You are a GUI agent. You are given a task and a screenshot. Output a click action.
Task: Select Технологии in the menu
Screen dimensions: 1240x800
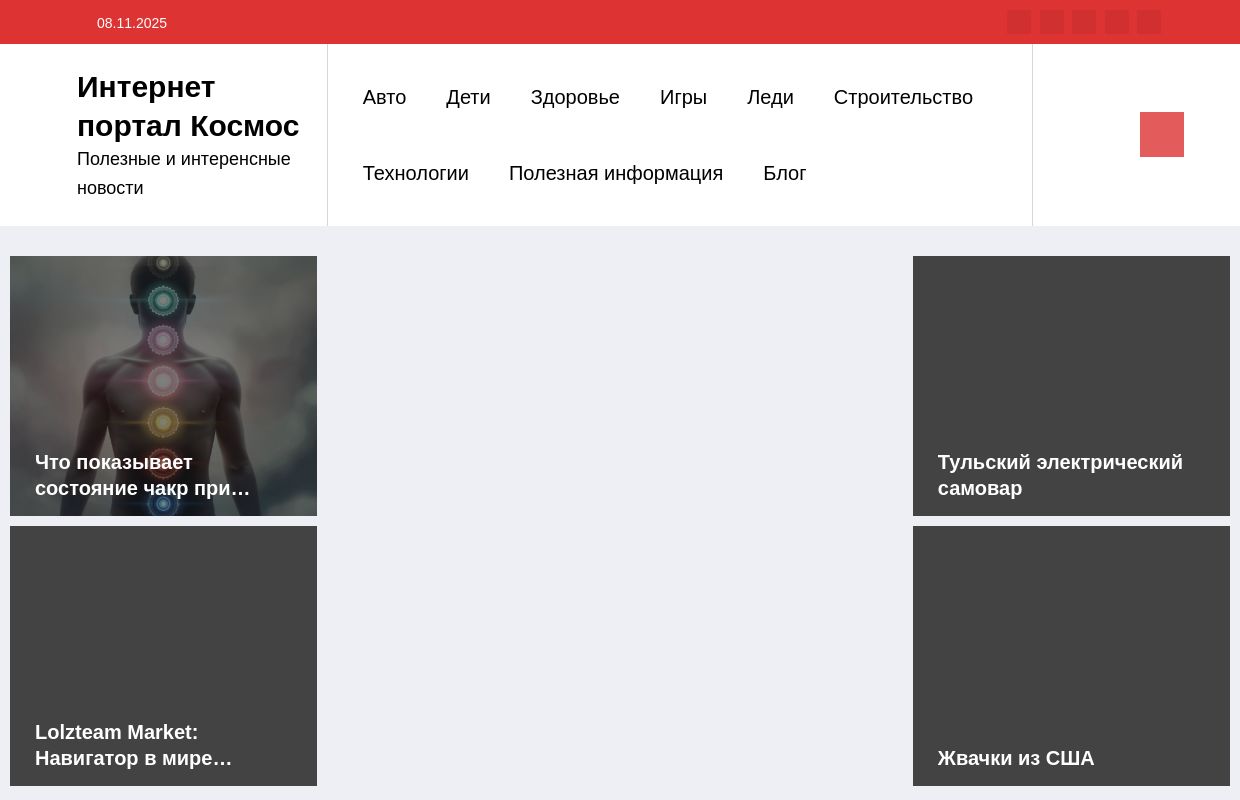tap(415, 173)
